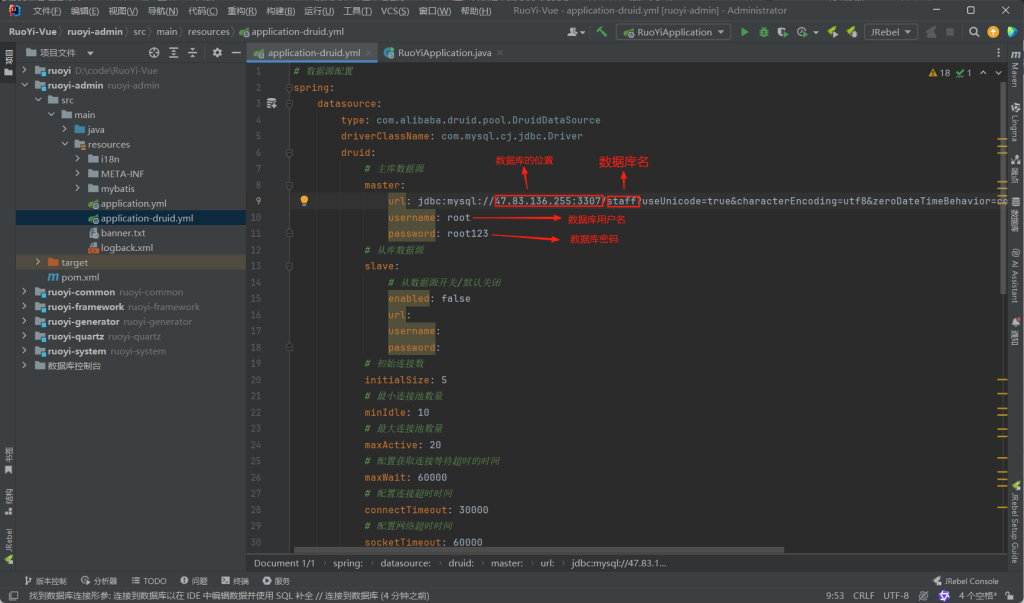Jump to next highlighted error arrow
The image size is (1024, 603).
point(999,73)
